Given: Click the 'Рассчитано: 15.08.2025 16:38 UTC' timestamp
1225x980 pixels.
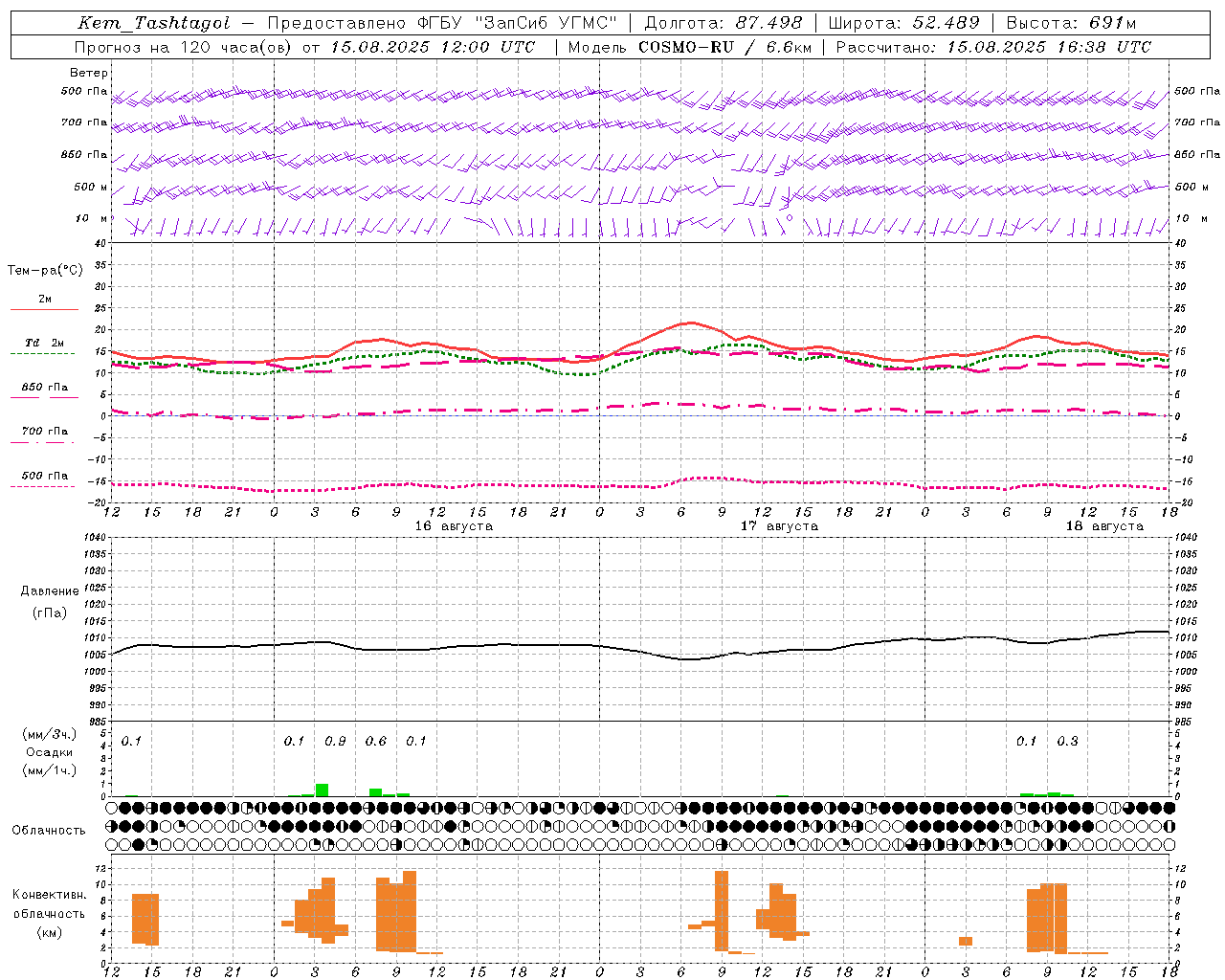Looking at the screenshot, I should pyautogui.click(x=993, y=47).
